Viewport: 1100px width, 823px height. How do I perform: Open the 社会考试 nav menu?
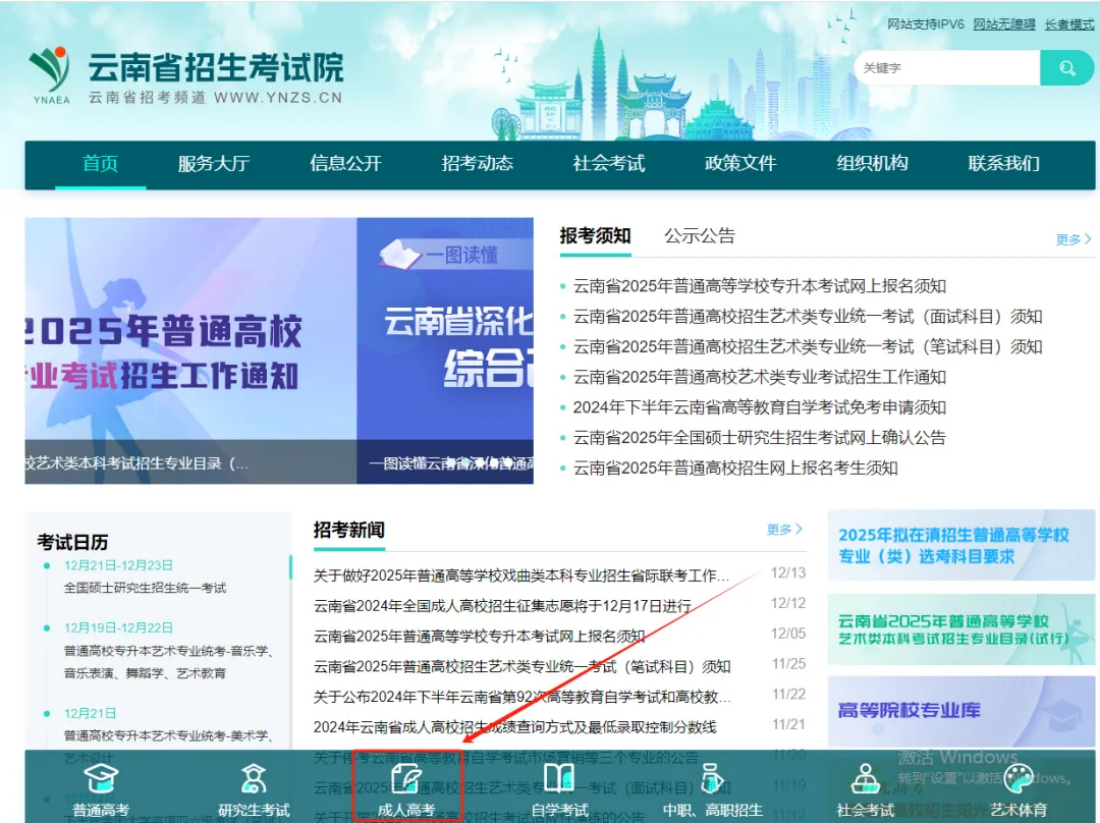(609, 163)
